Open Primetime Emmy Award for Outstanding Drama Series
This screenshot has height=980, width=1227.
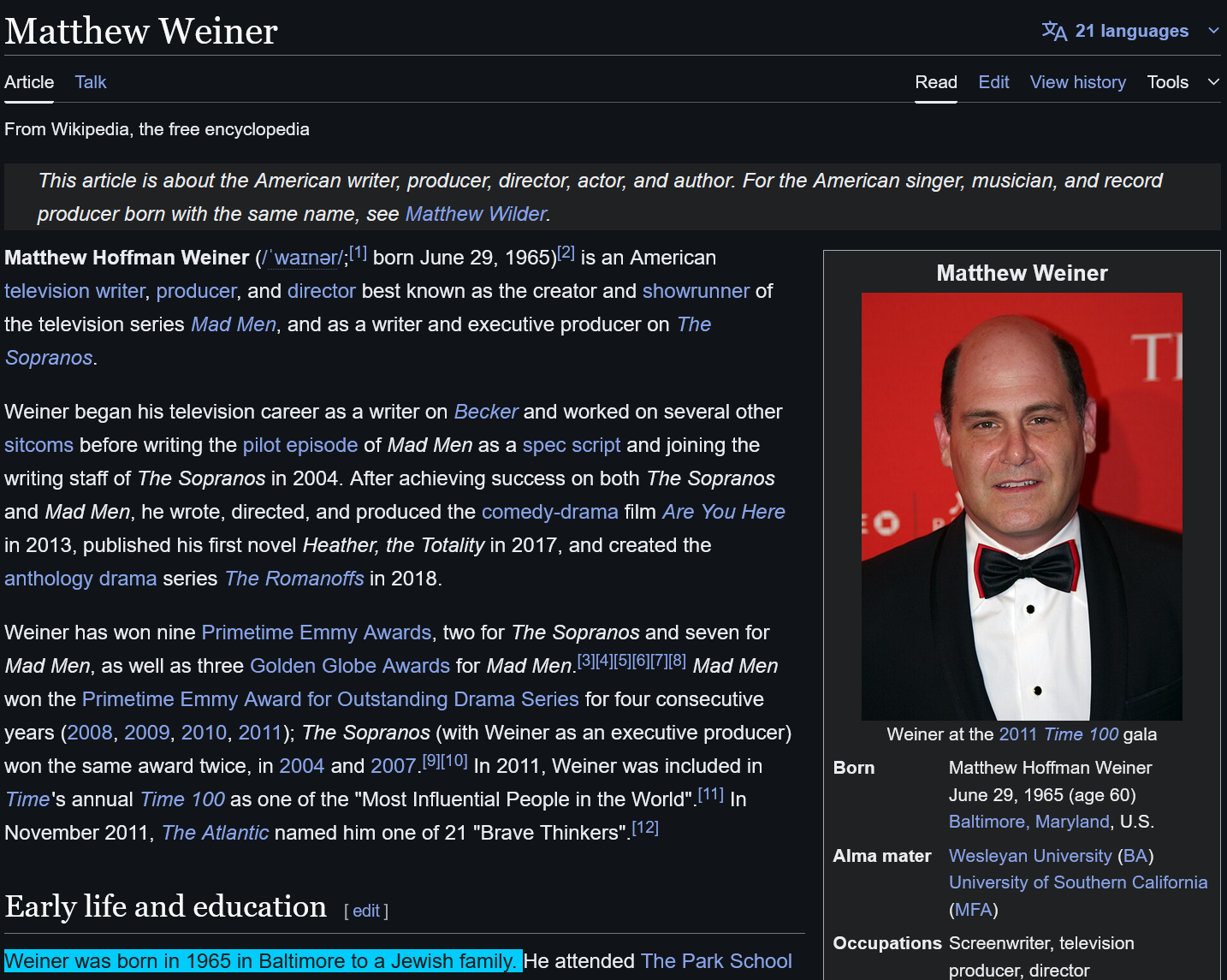coord(330,699)
